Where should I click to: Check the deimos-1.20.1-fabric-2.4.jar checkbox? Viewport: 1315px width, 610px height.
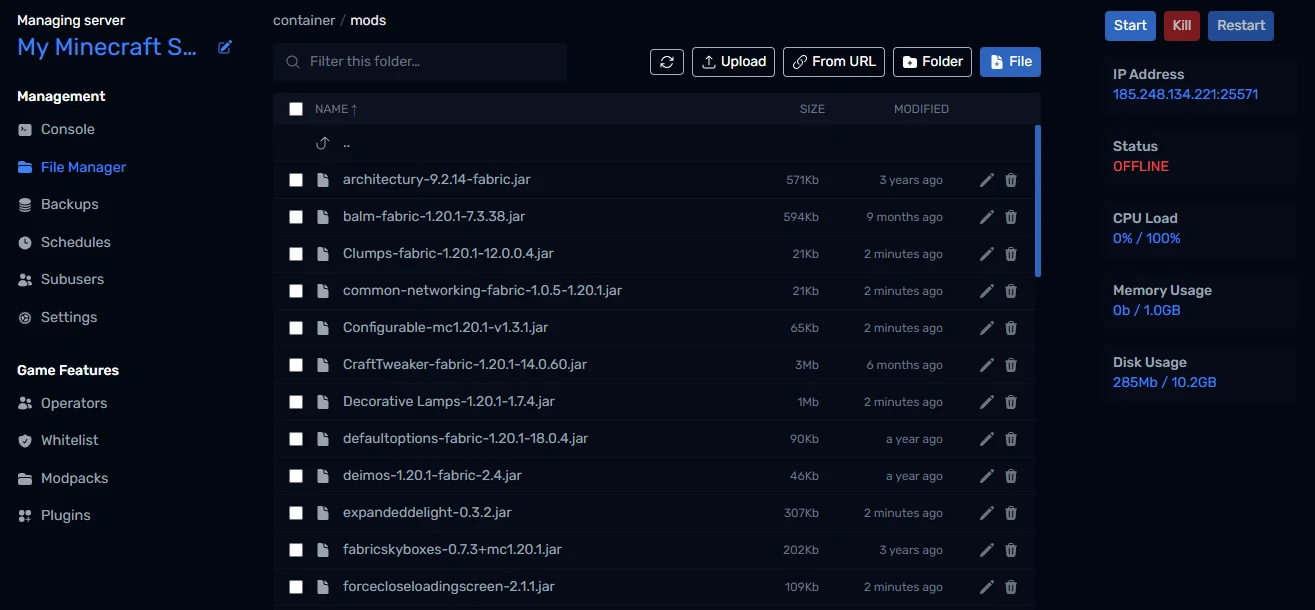pyautogui.click(x=296, y=476)
